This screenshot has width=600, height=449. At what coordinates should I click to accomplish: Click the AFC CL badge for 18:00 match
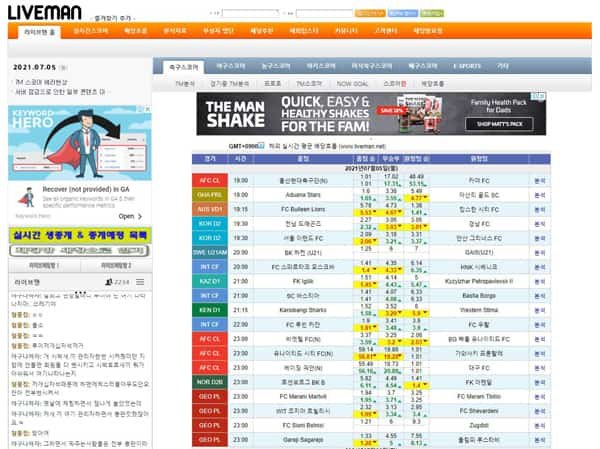210,181
